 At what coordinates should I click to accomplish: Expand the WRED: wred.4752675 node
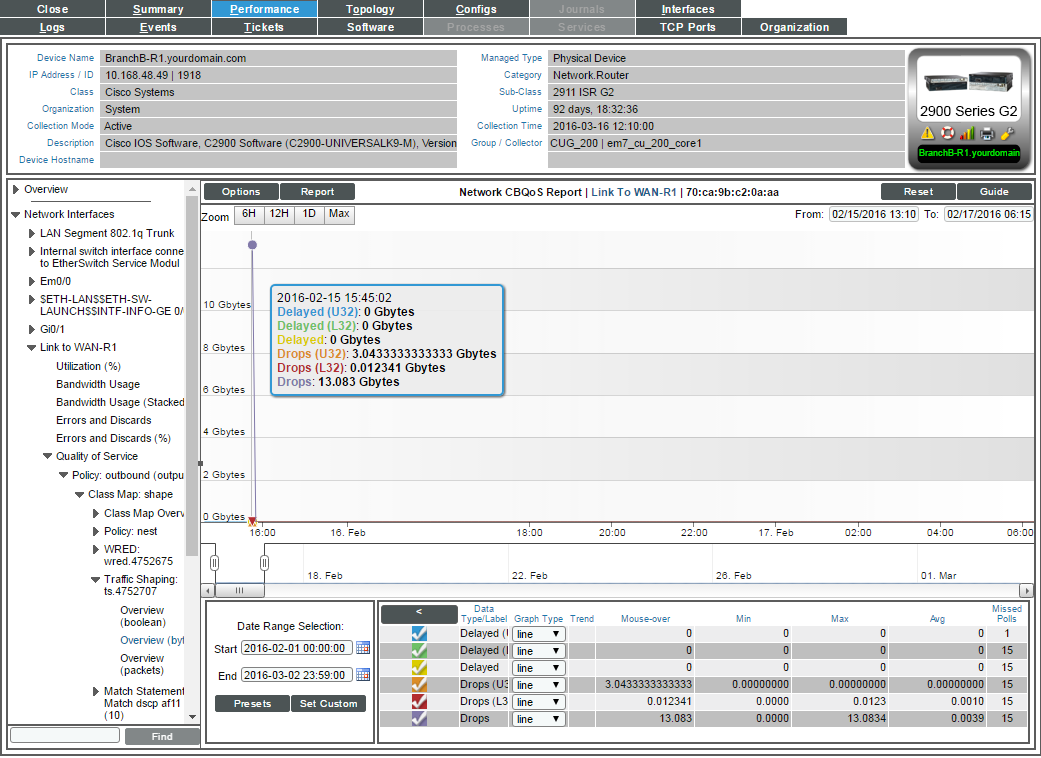point(96,550)
